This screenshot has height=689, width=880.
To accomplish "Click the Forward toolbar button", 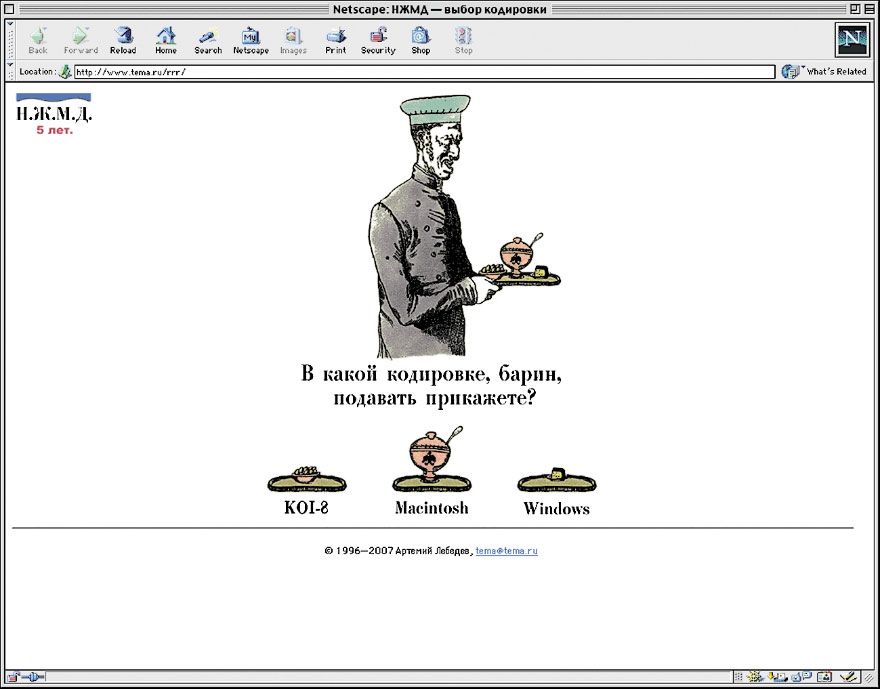I will click(80, 40).
